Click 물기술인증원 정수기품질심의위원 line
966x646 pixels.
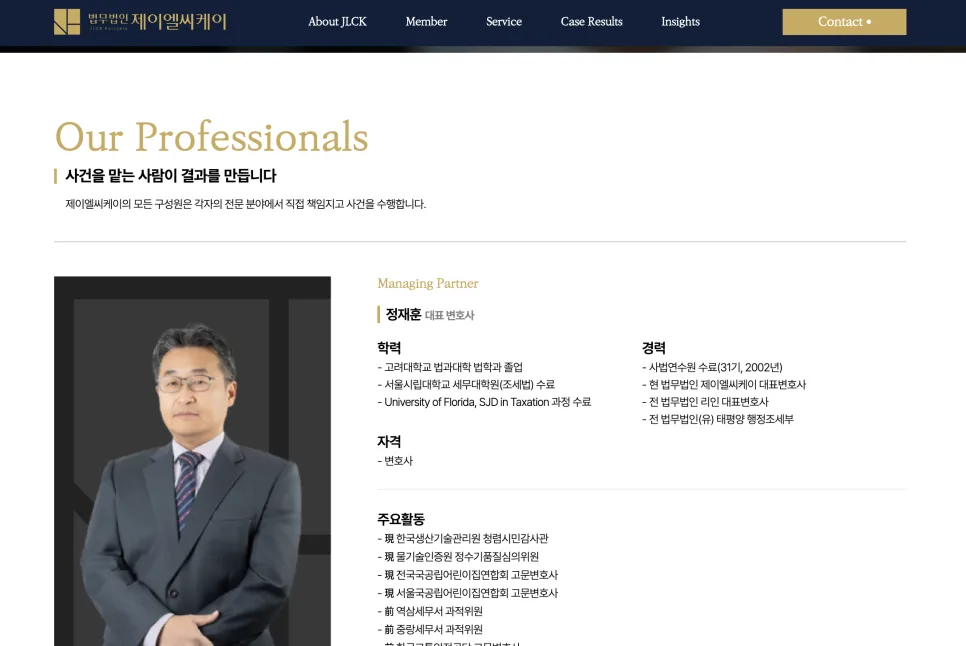(x=458, y=557)
